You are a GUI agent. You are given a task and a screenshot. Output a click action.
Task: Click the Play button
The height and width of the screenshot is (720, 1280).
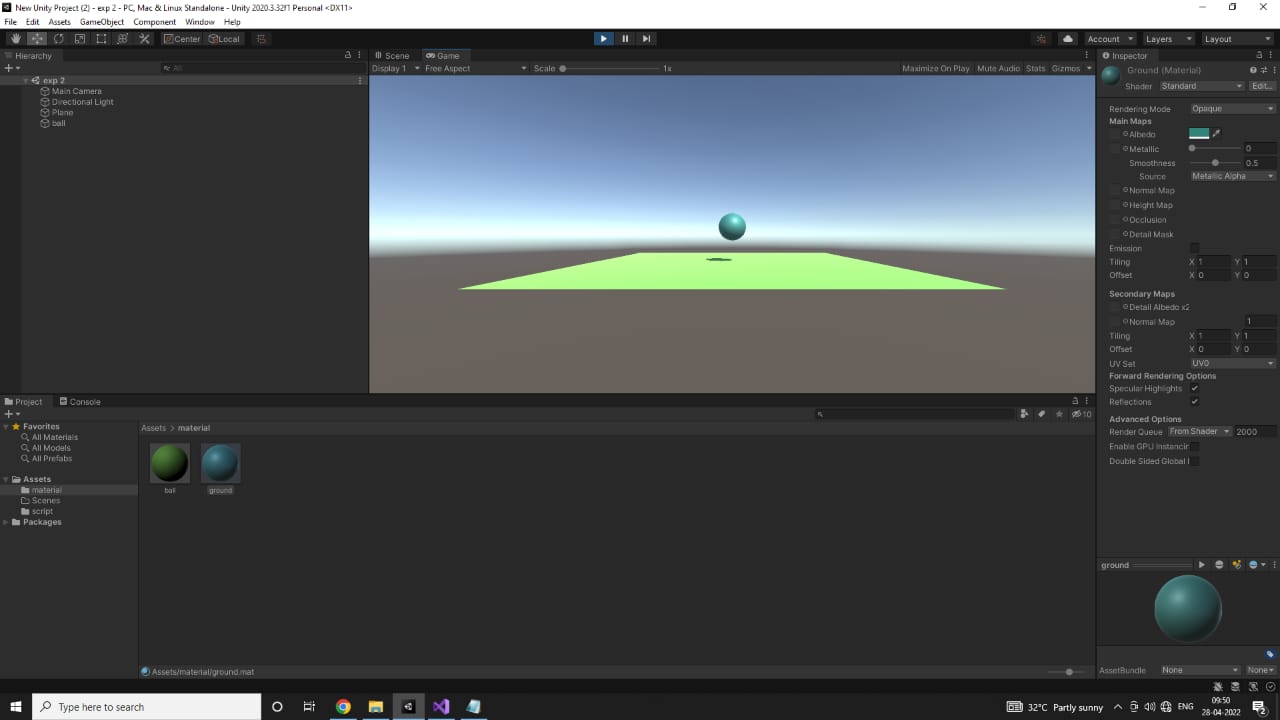tap(603, 39)
